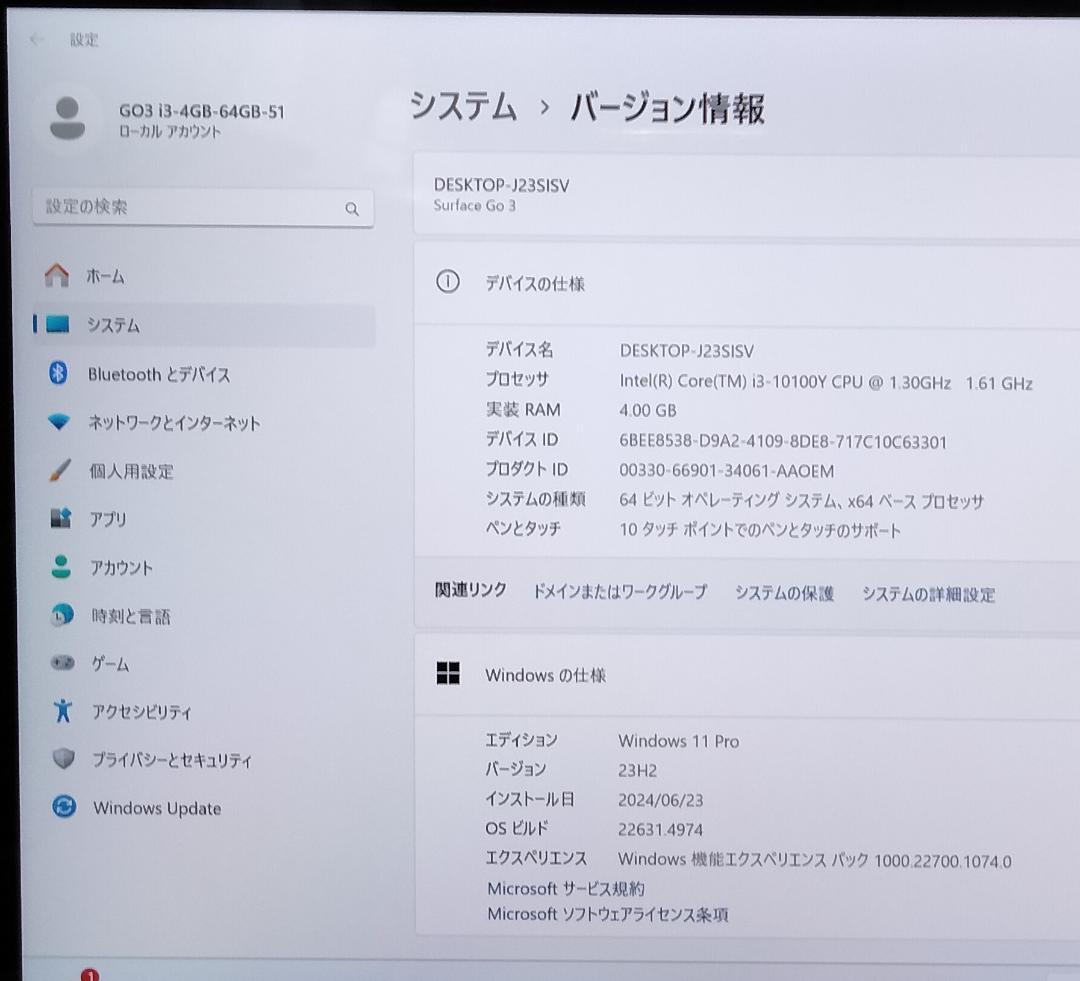
Task: Click the search magnifier icon
Action: tap(352, 209)
